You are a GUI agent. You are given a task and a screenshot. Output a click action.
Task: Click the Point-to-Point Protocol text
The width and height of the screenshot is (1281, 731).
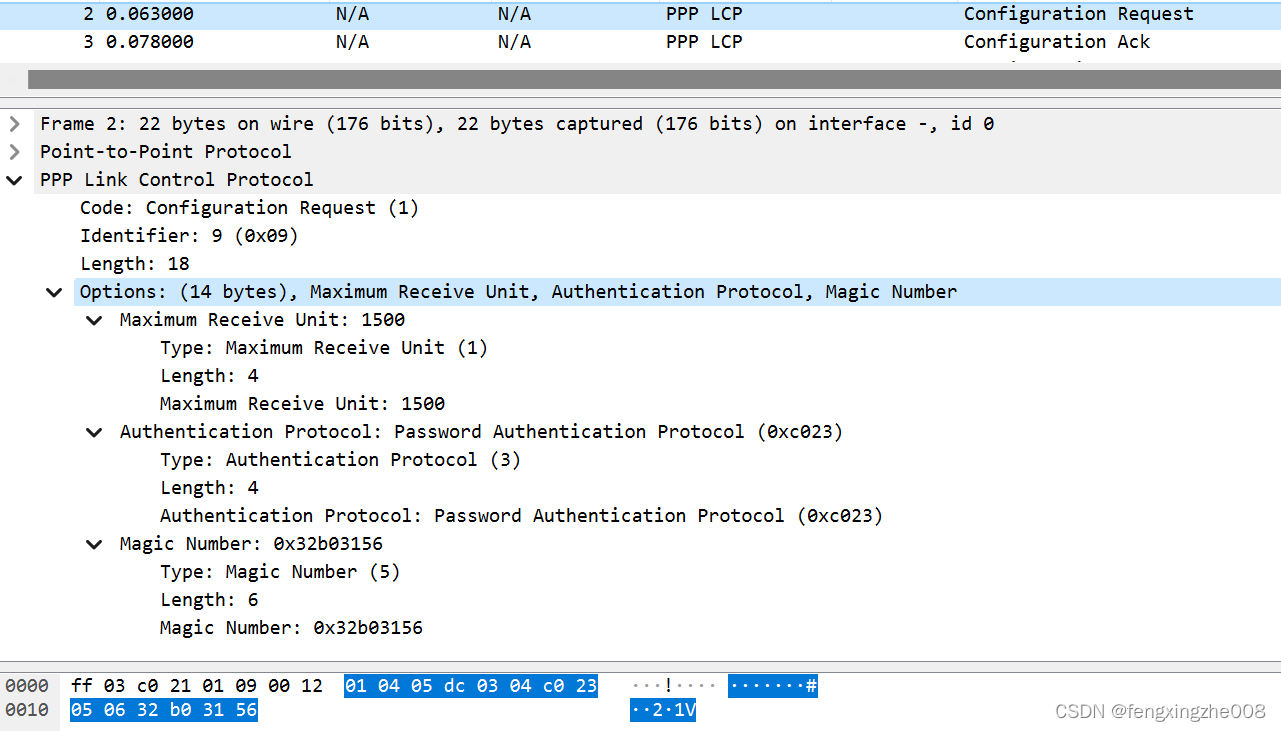166,152
